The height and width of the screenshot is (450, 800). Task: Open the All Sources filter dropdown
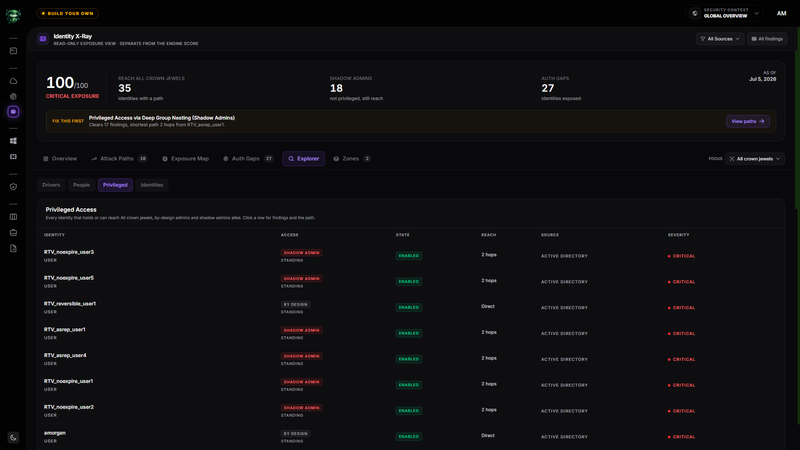coord(720,39)
